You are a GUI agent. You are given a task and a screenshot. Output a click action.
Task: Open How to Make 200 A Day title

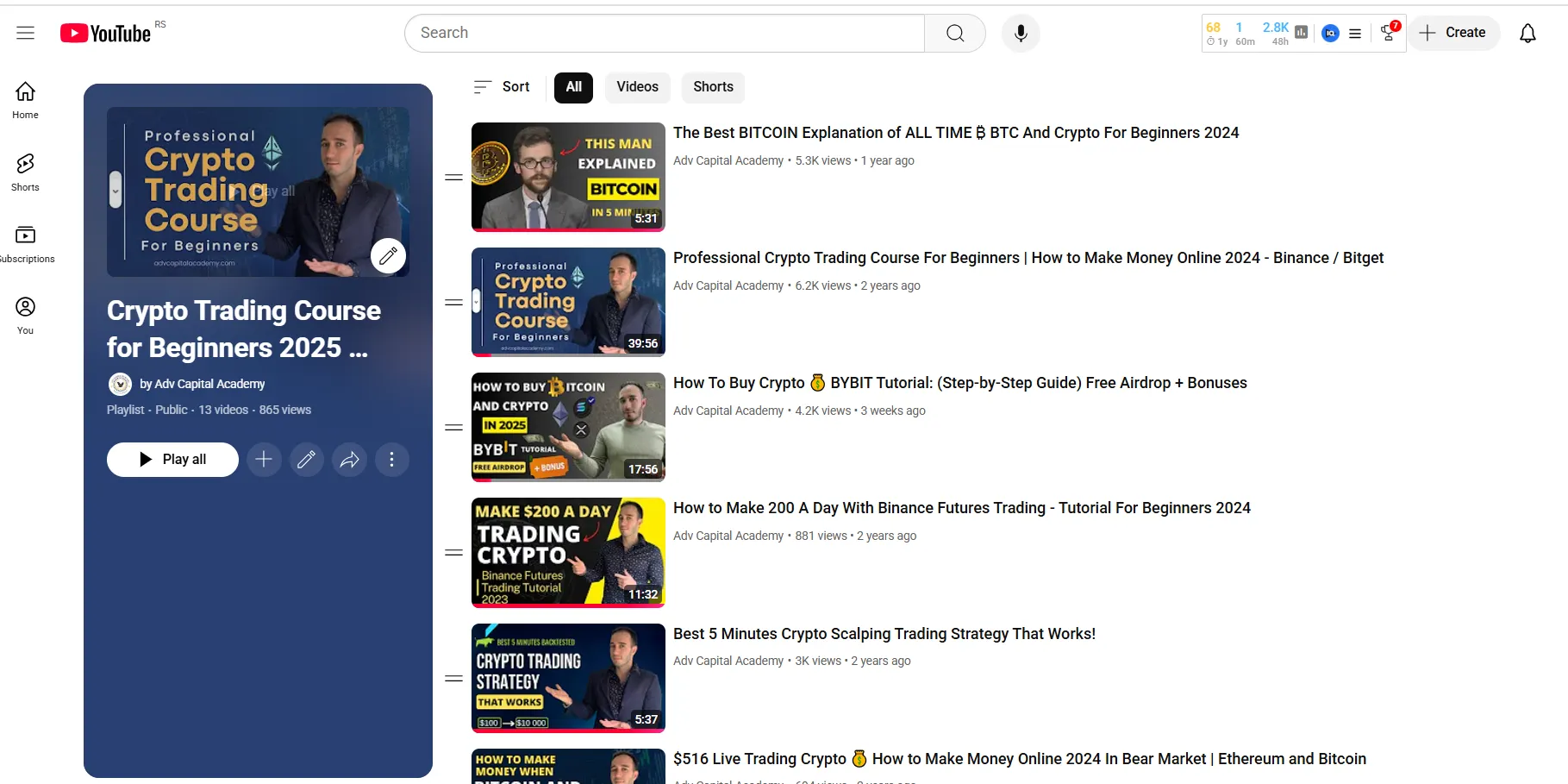pos(961,508)
